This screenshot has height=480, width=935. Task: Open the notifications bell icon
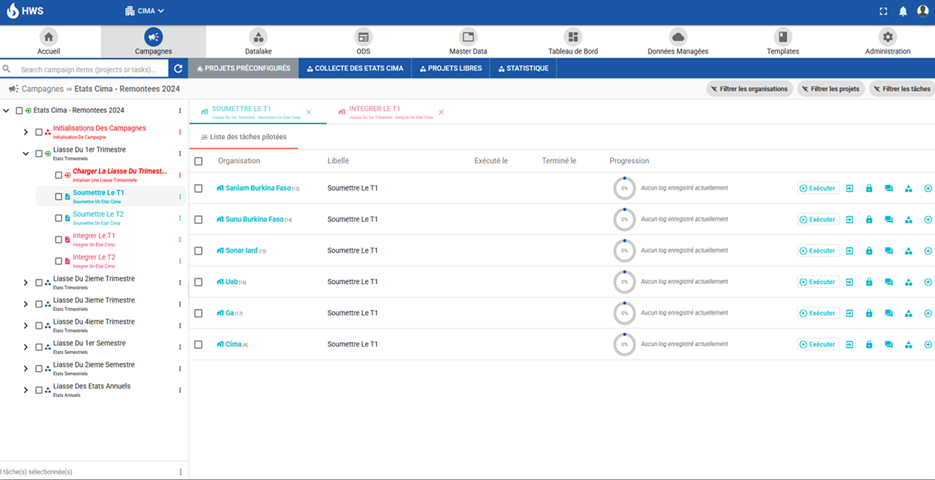[902, 11]
